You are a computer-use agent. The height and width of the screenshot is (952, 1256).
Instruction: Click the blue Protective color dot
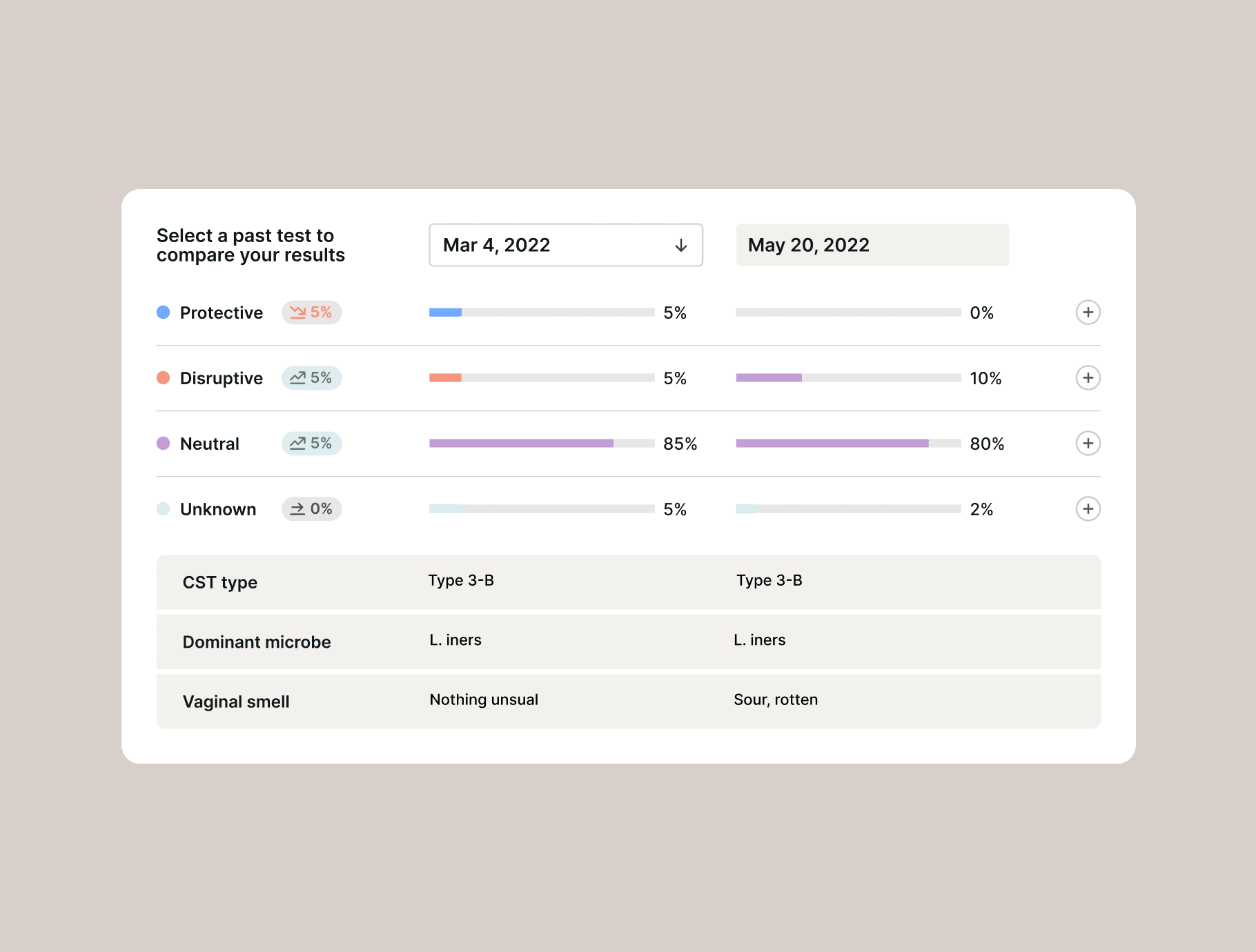[x=164, y=313]
